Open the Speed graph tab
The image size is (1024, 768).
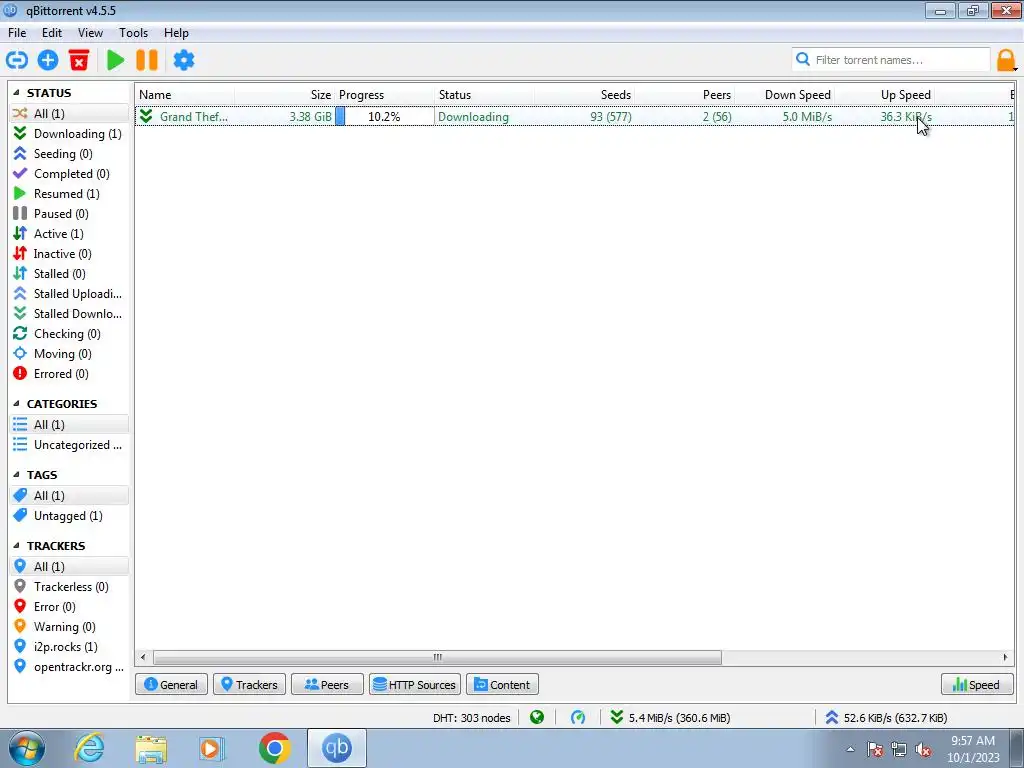(977, 684)
